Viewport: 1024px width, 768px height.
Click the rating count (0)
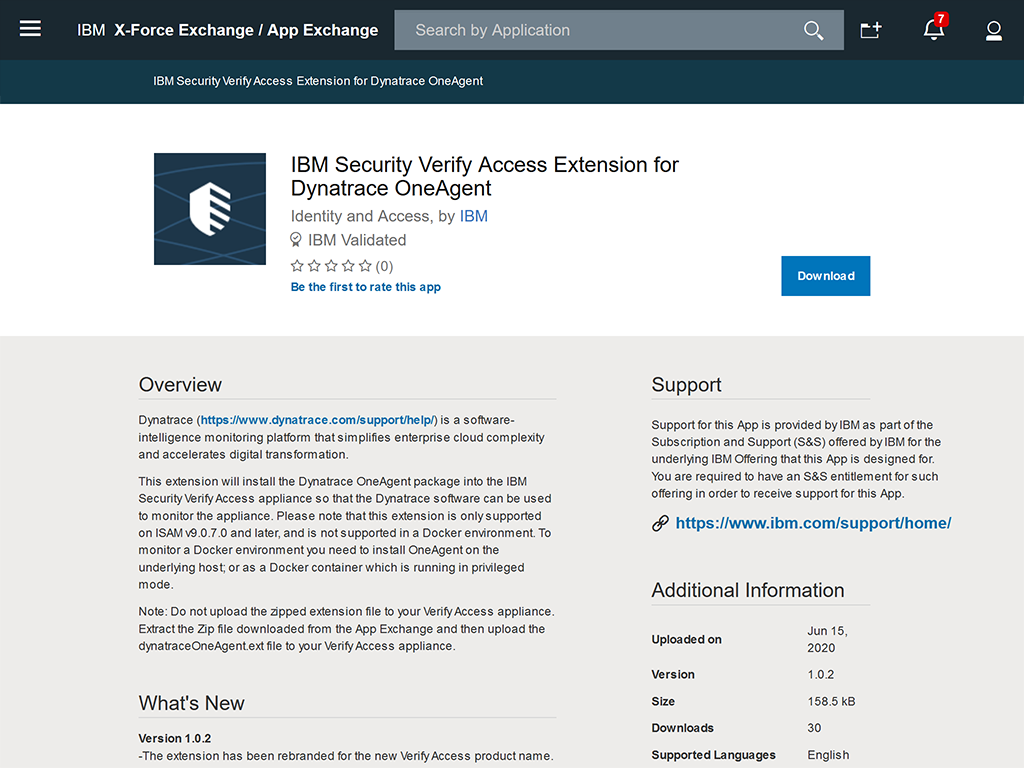(385, 266)
